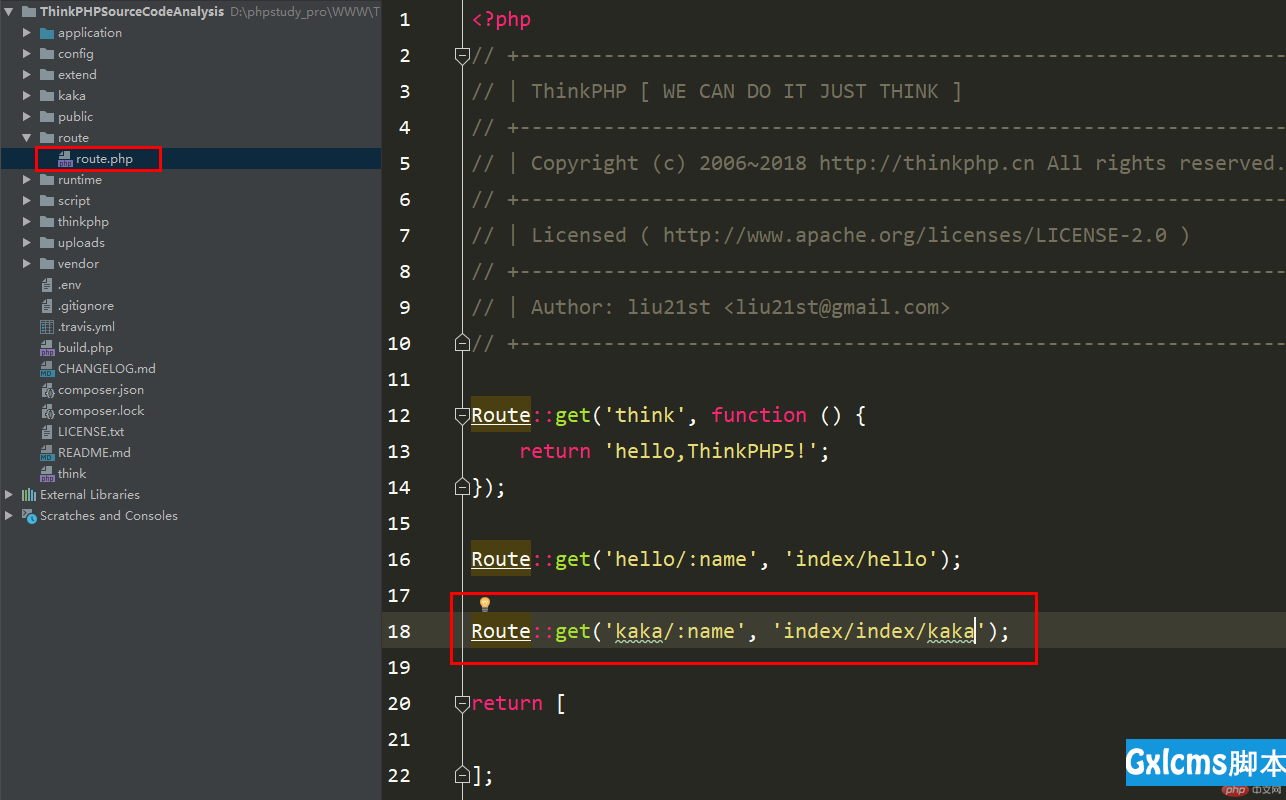Viewport: 1286px width, 800px height.
Task: Expand the vendor folder arrow
Action: click(x=28, y=264)
